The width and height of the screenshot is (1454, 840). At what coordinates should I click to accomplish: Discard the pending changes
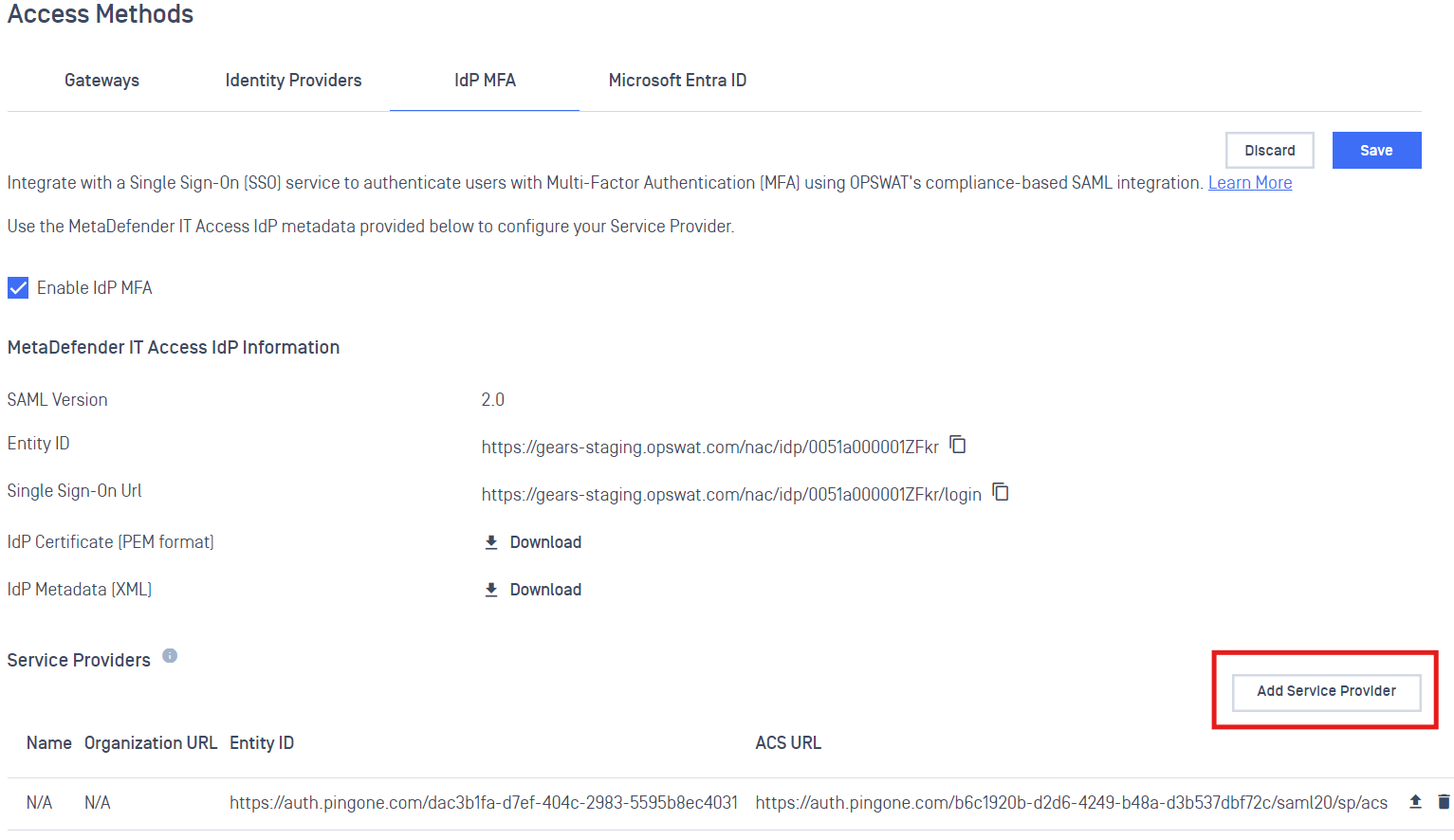pyautogui.click(x=1269, y=151)
